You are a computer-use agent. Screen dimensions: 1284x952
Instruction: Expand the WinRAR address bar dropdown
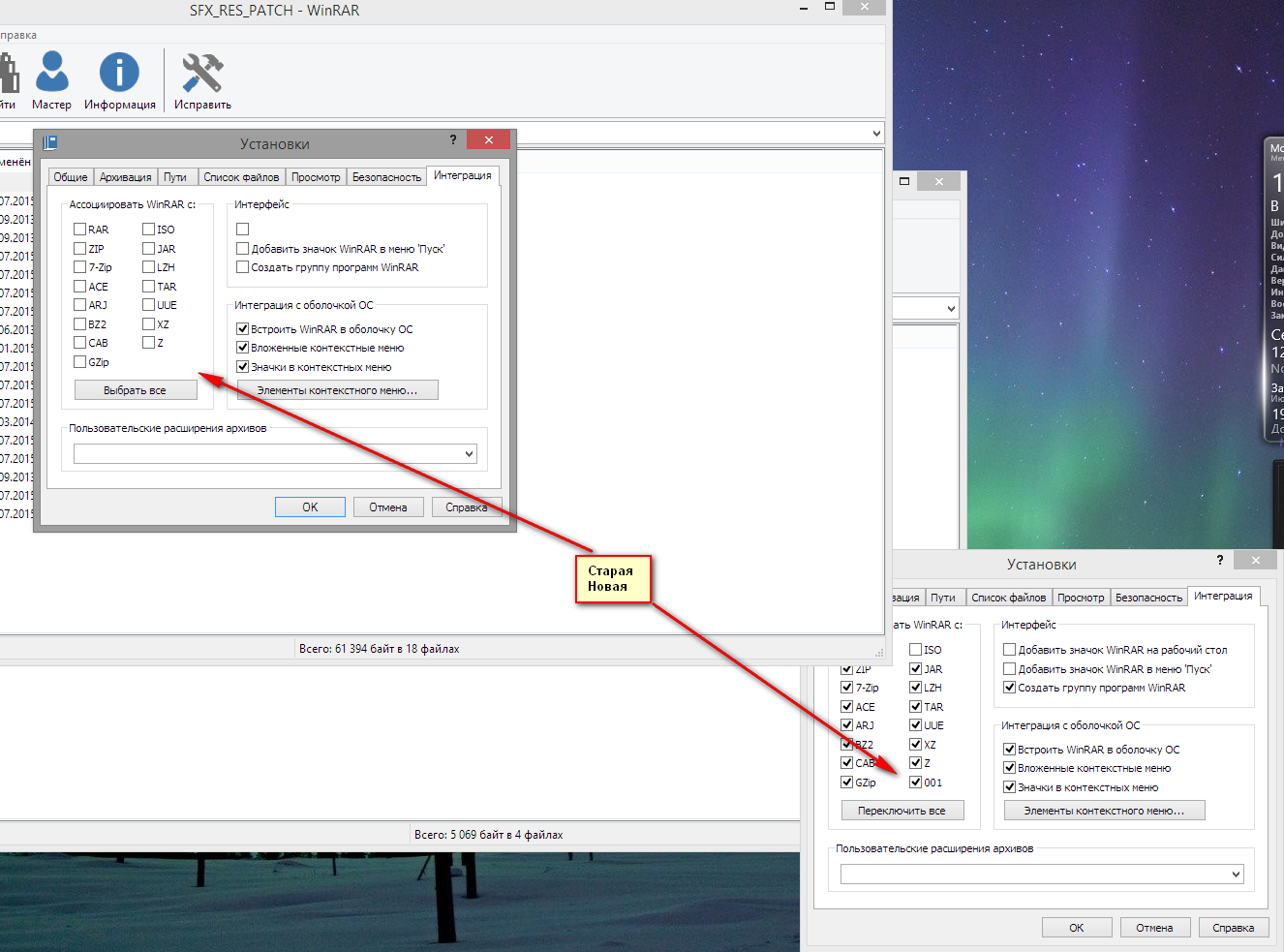point(876,133)
